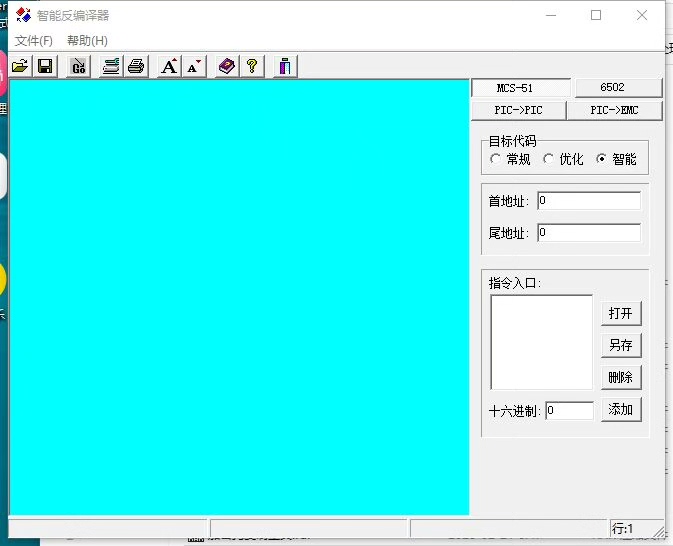The height and width of the screenshot is (546, 673).
Task: Click in the cyan code editor area
Action: (x=239, y=297)
